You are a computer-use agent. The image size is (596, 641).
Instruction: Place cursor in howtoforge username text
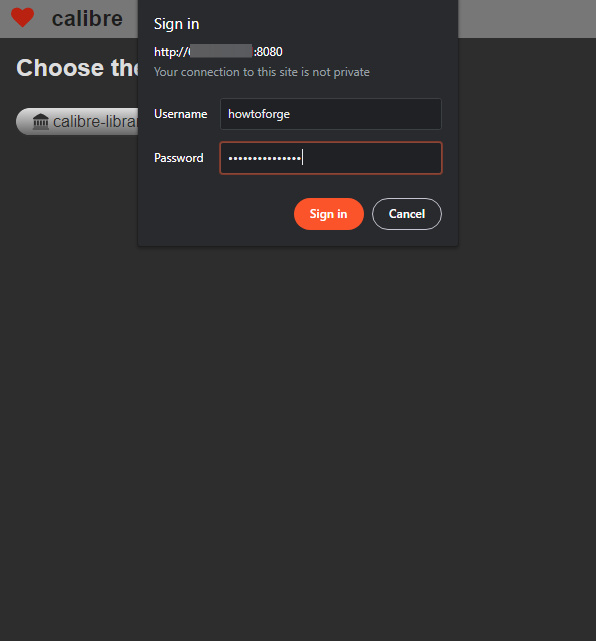[x=259, y=114]
